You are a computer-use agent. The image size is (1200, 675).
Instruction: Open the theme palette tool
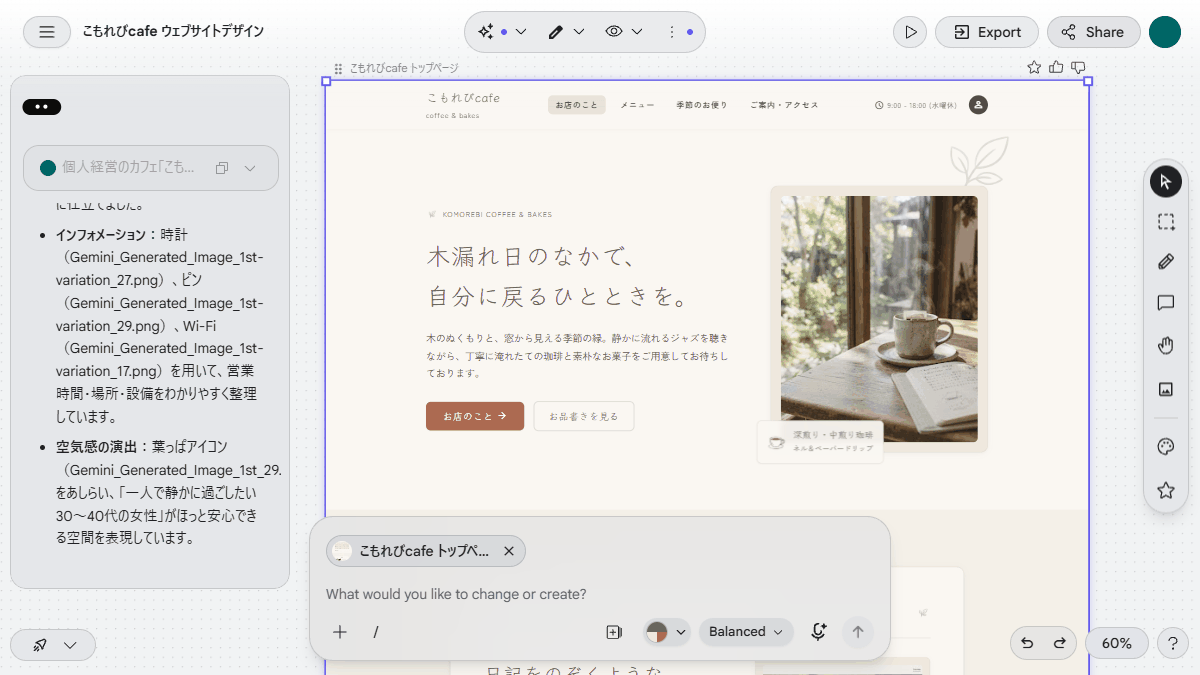[x=1165, y=447]
